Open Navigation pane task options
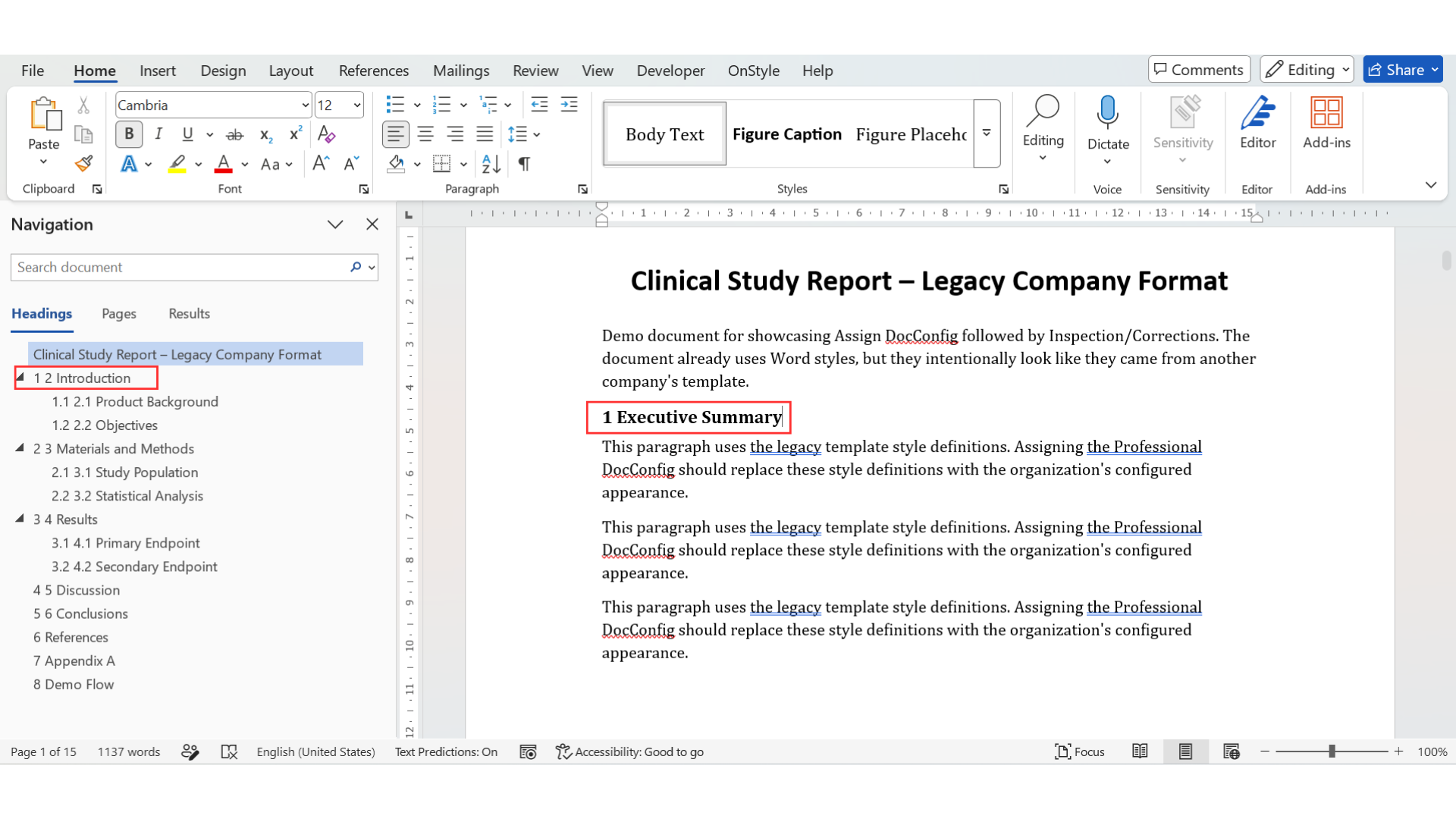Image resolution: width=1456 pixels, height=819 pixels. click(x=335, y=224)
